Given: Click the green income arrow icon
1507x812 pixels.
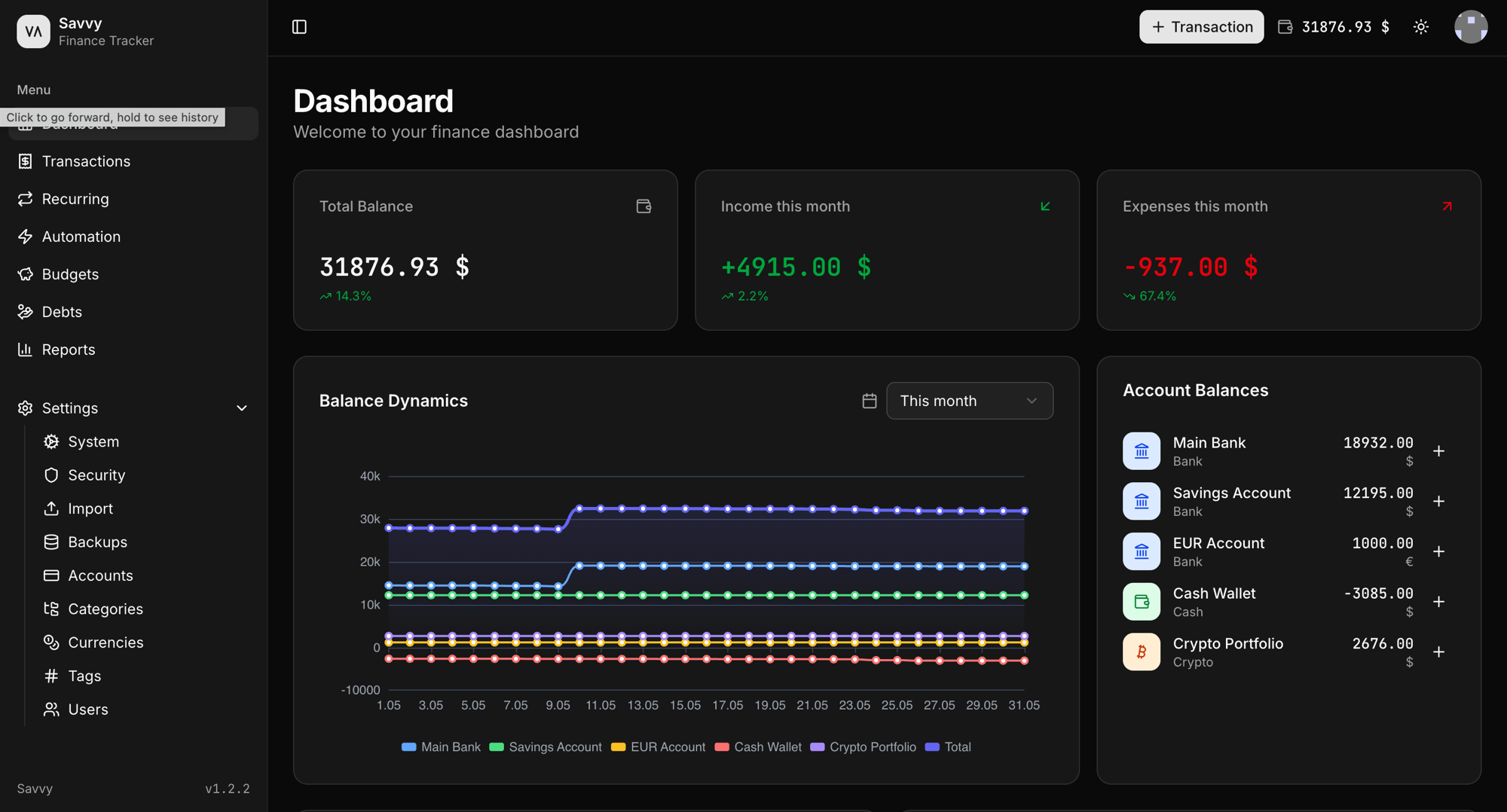Looking at the screenshot, I should click(1045, 206).
